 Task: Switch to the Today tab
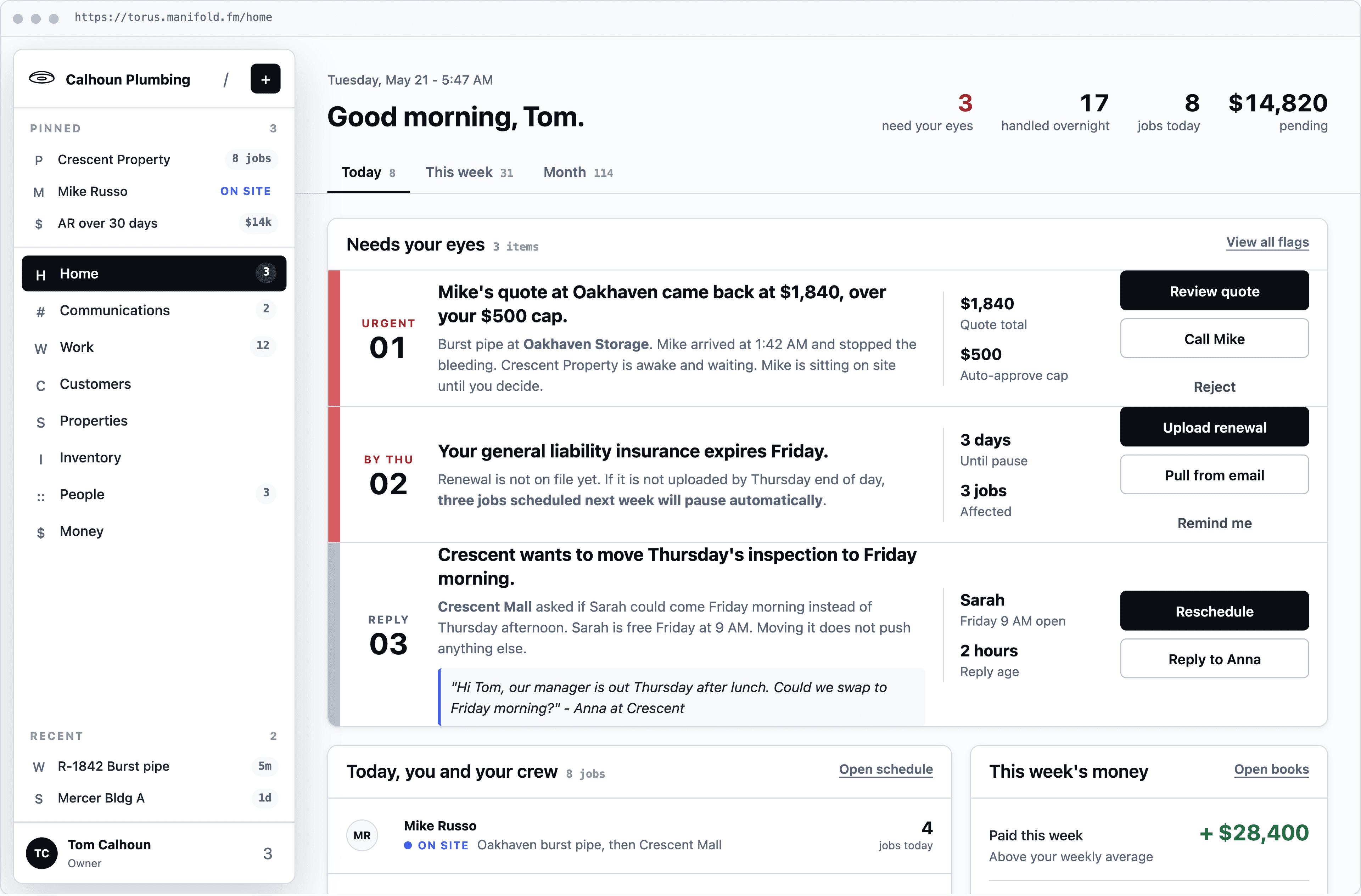point(368,172)
